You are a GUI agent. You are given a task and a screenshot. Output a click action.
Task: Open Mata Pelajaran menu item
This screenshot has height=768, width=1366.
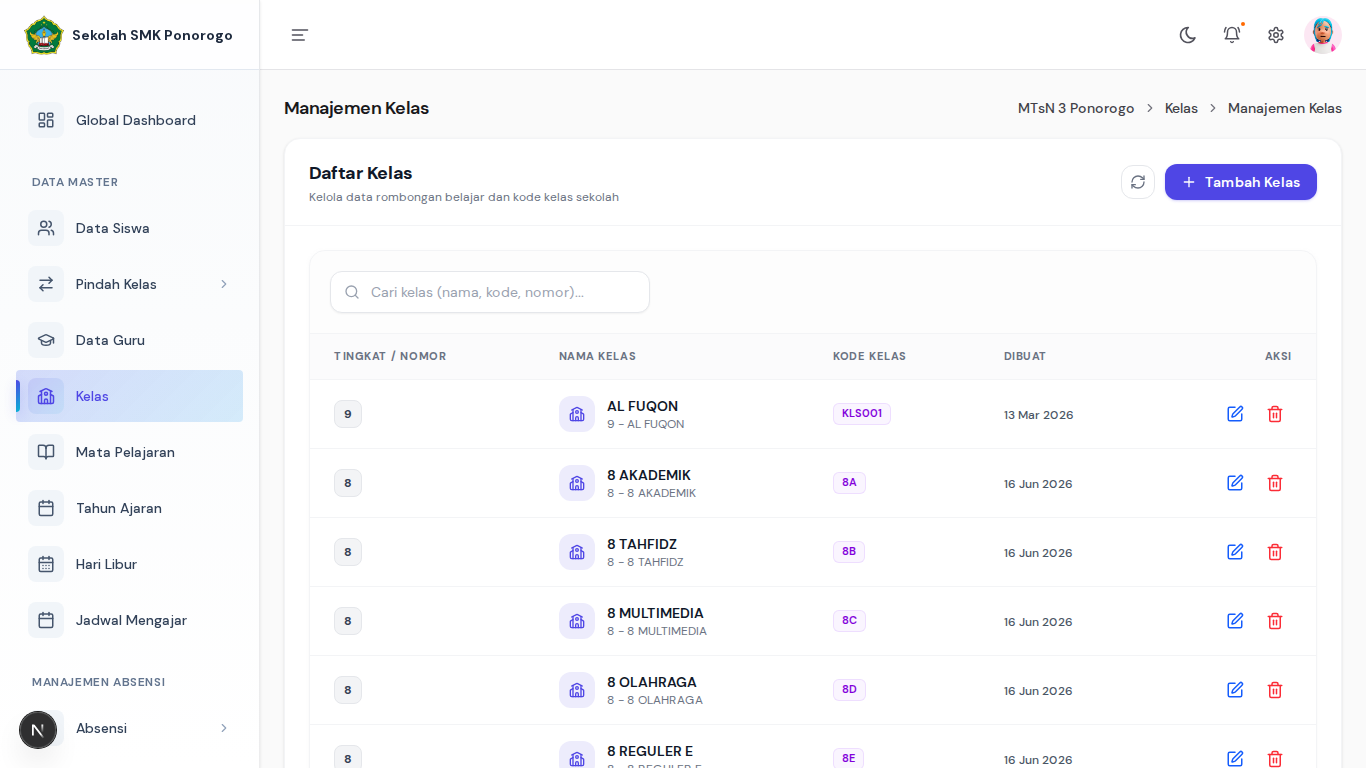129,452
